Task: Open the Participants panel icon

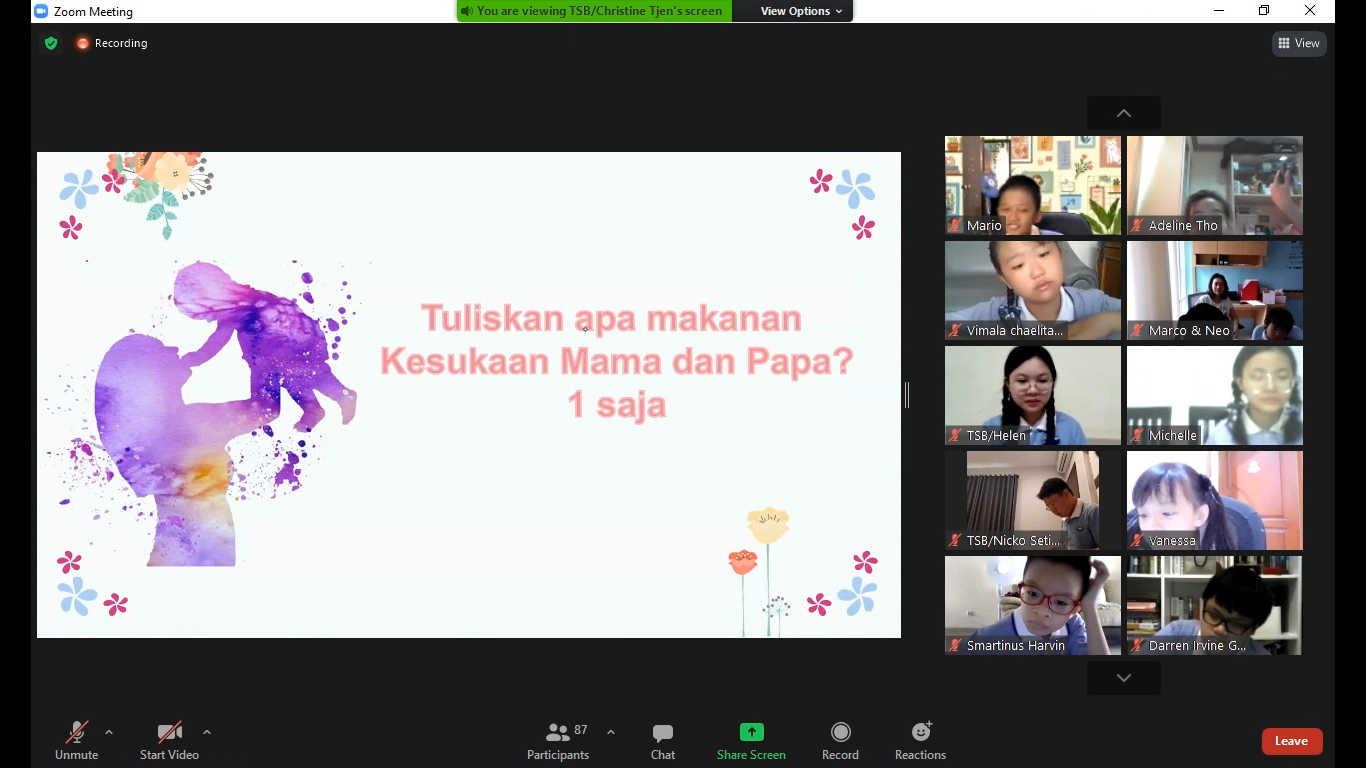Action: [558, 732]
